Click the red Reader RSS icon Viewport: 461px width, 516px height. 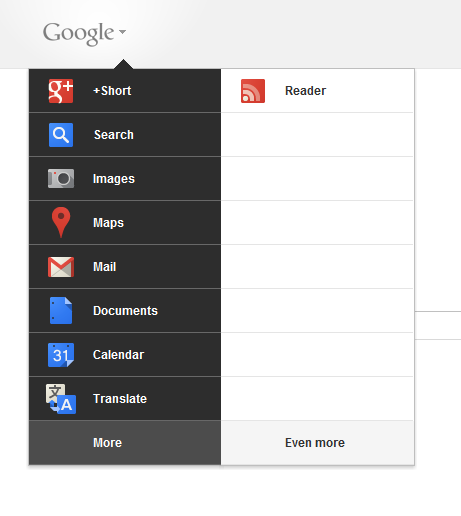pos(253,91)
